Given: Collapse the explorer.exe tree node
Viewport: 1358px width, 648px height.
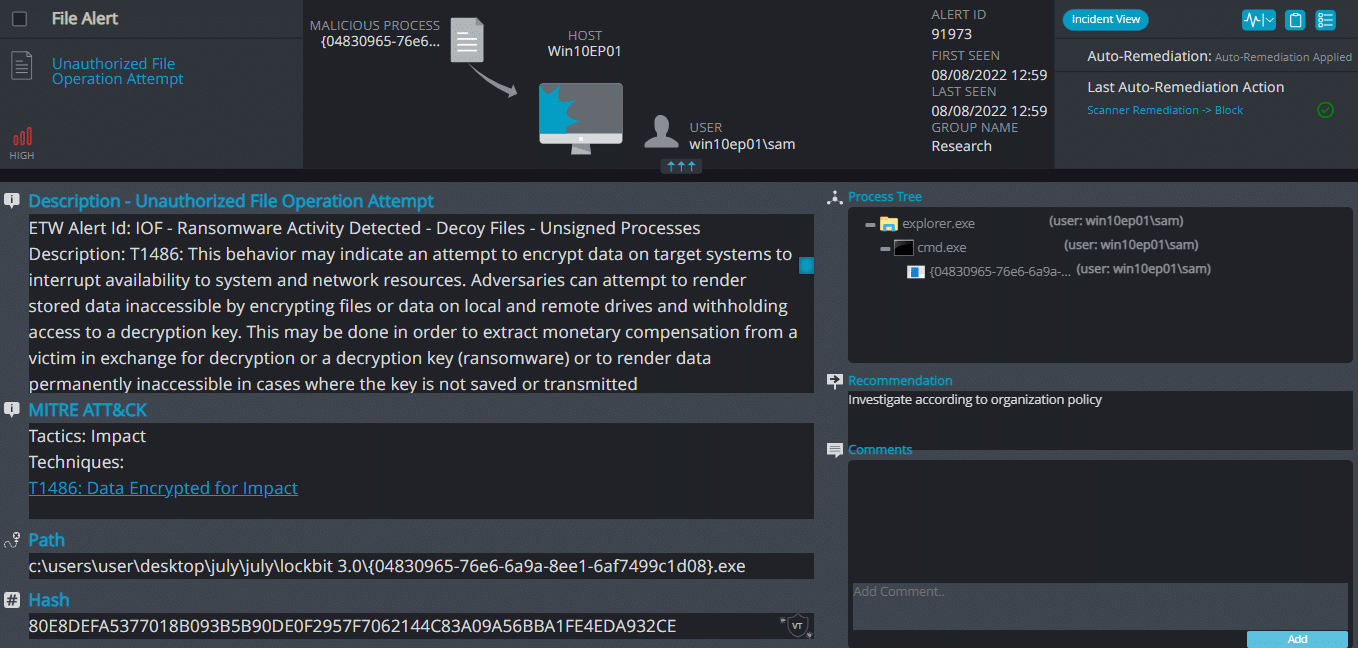Looking at the screenshot, I should (x=870, y=224).
